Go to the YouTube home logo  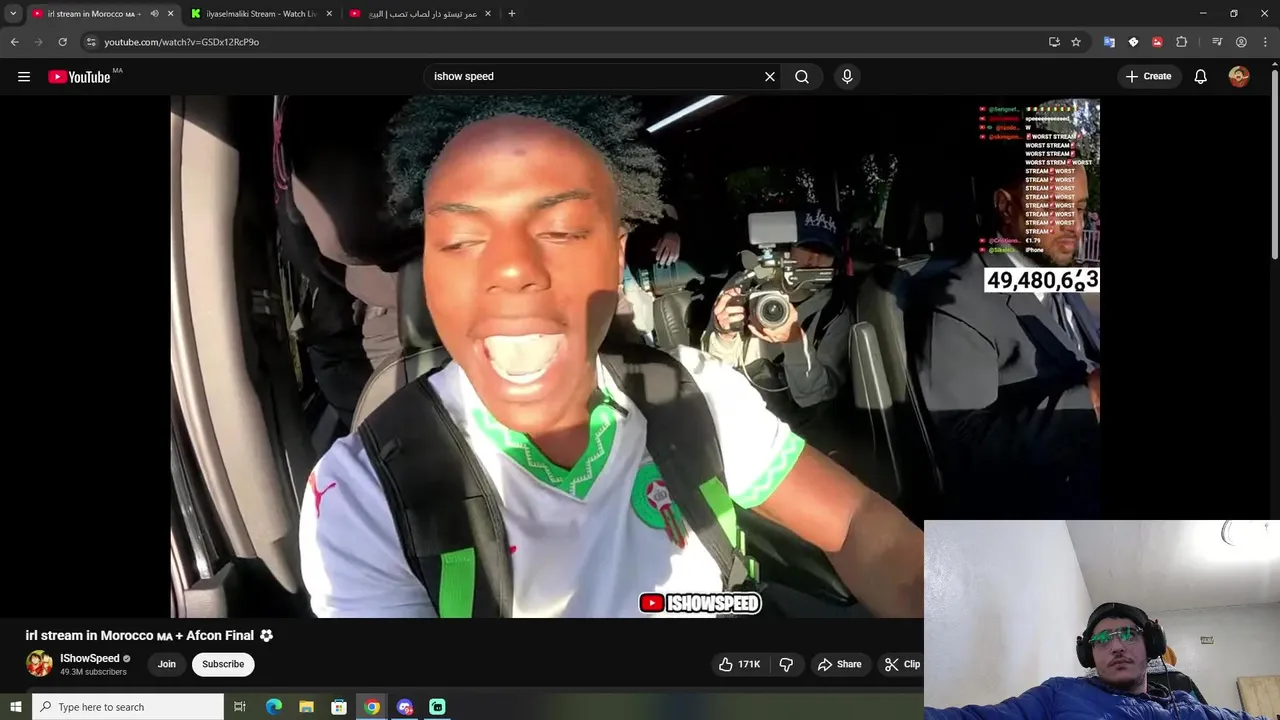pyautogui.click(x=80, y=77)
